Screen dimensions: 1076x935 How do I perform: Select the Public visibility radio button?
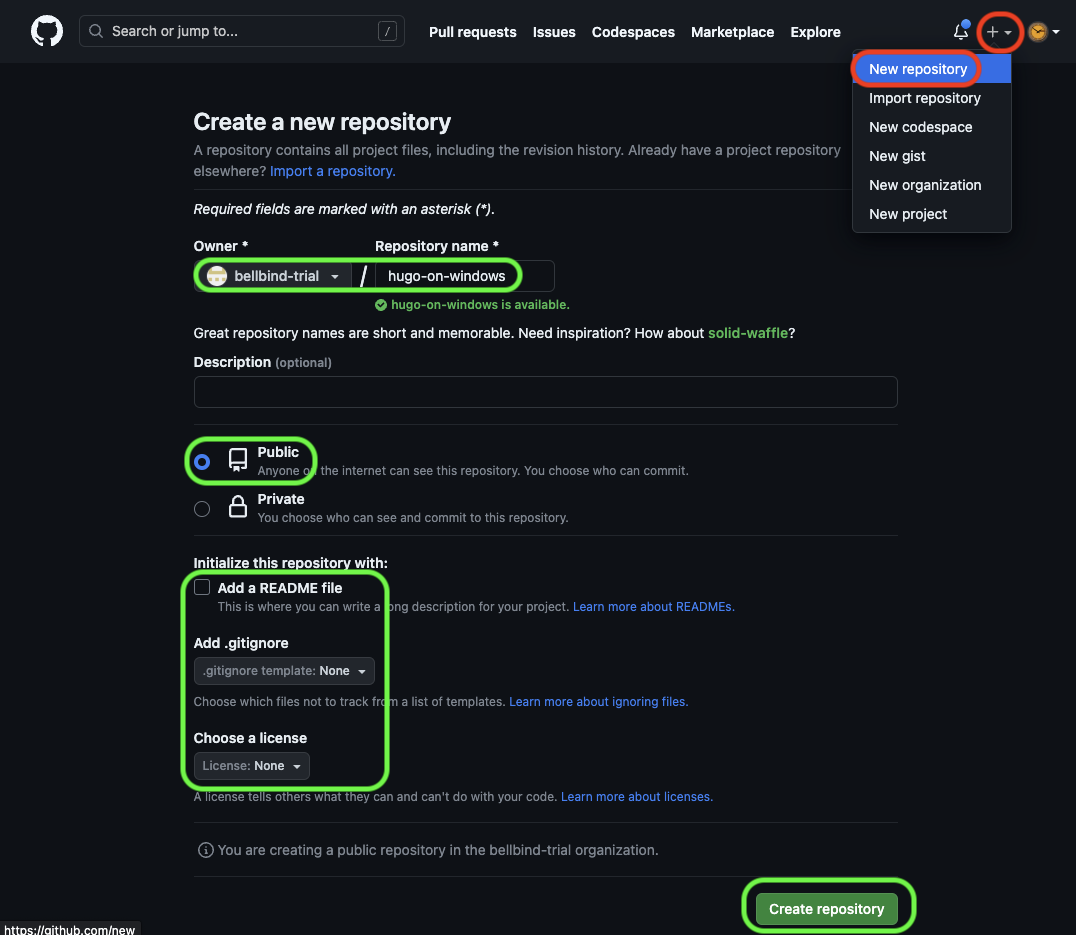tap(202, 462)
